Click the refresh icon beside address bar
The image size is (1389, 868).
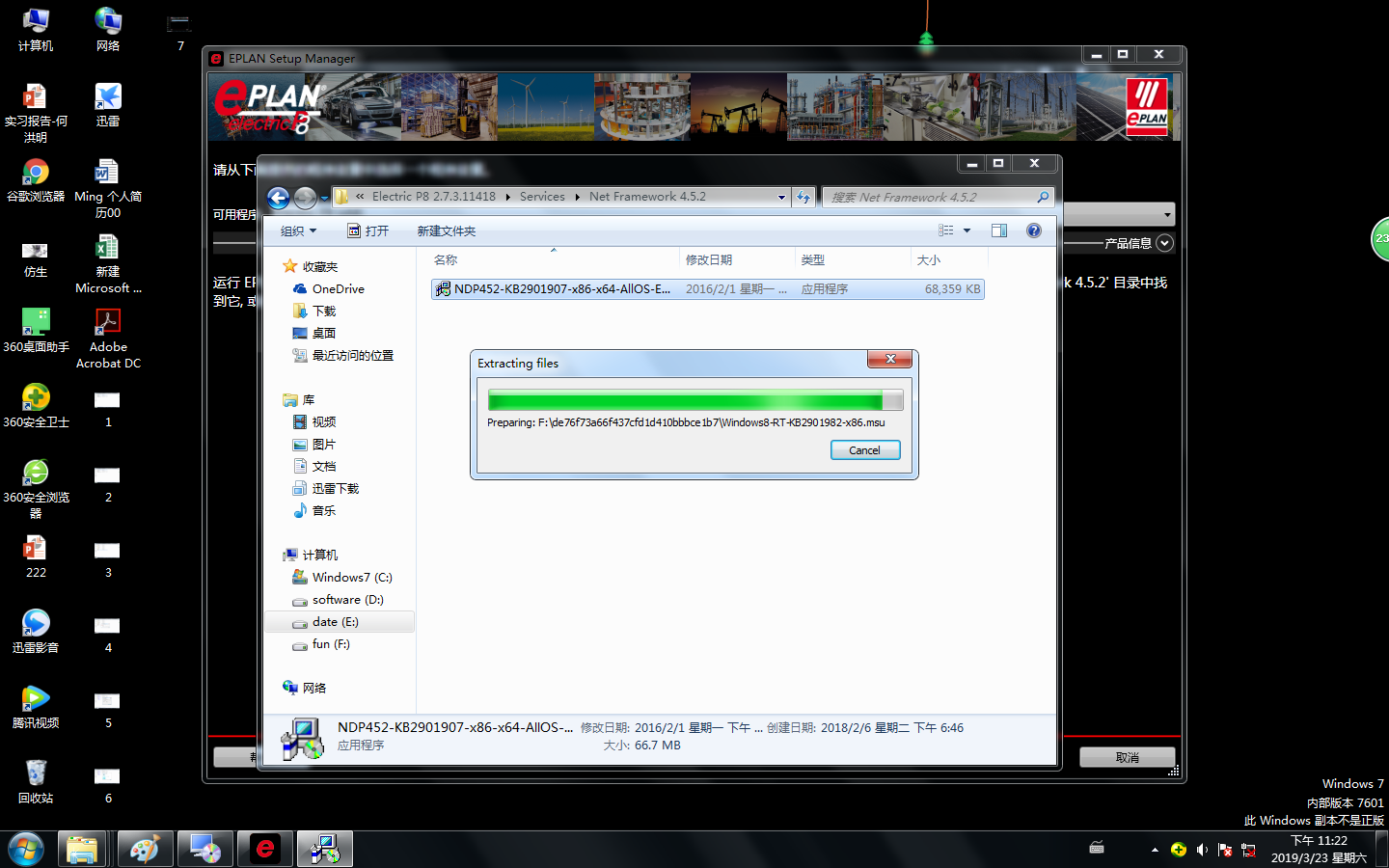click(803, 197)
